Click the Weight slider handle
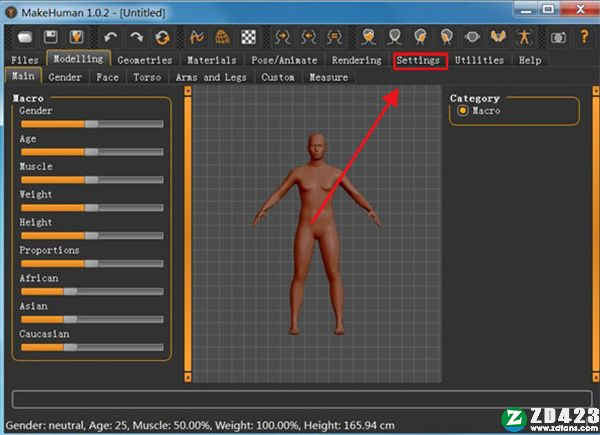Viewport: 600px width, 435px height. pos(91,208)
